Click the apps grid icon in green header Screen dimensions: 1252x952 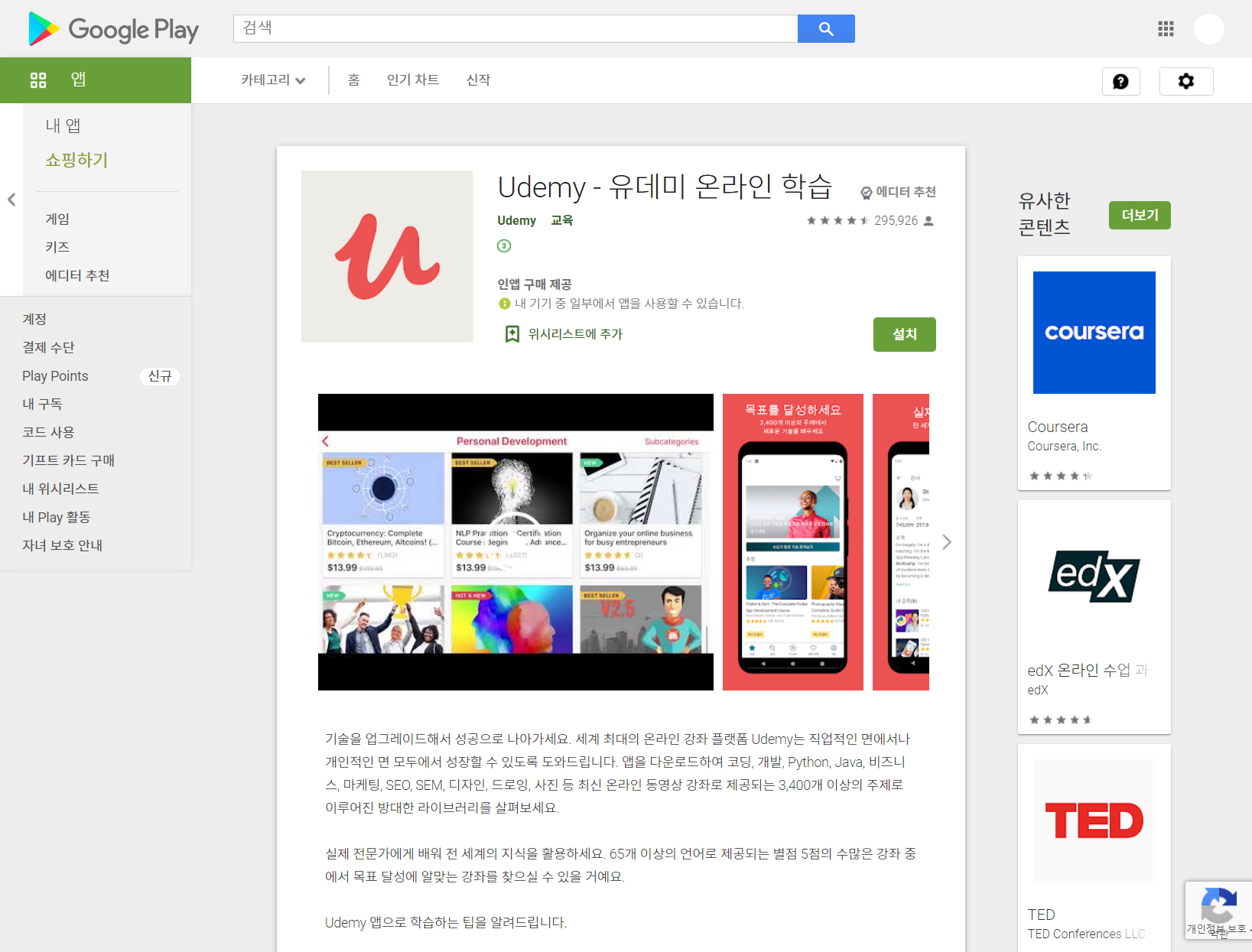point(38,80)
